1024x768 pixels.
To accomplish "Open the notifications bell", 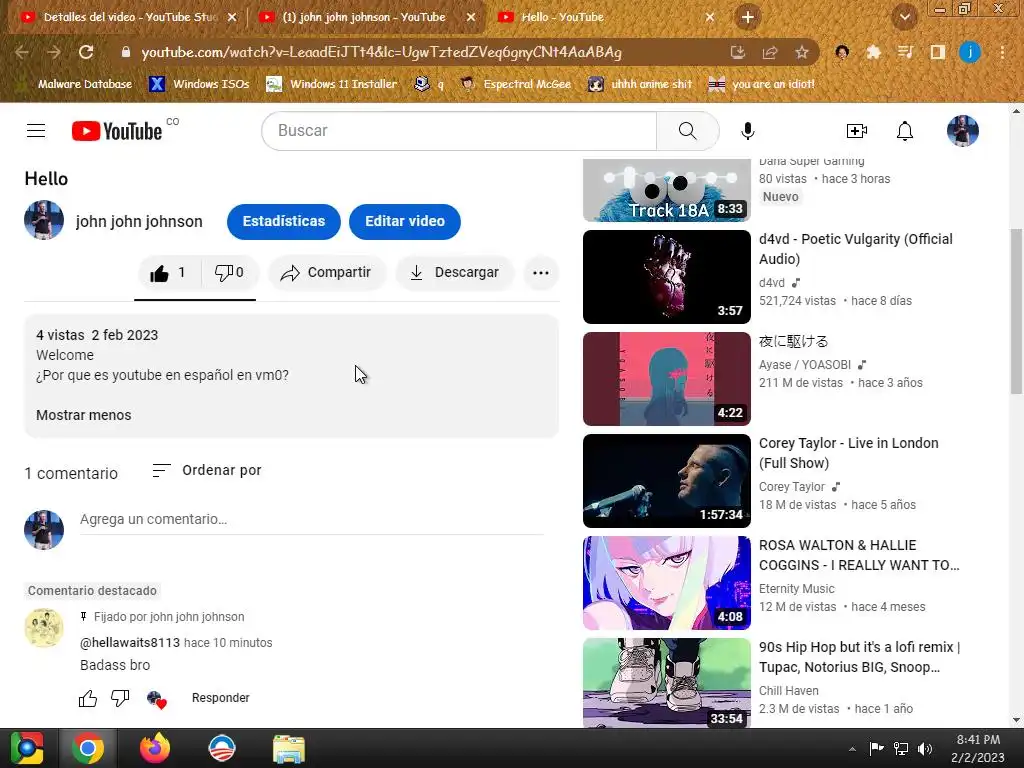I will (x=904, y=131).
